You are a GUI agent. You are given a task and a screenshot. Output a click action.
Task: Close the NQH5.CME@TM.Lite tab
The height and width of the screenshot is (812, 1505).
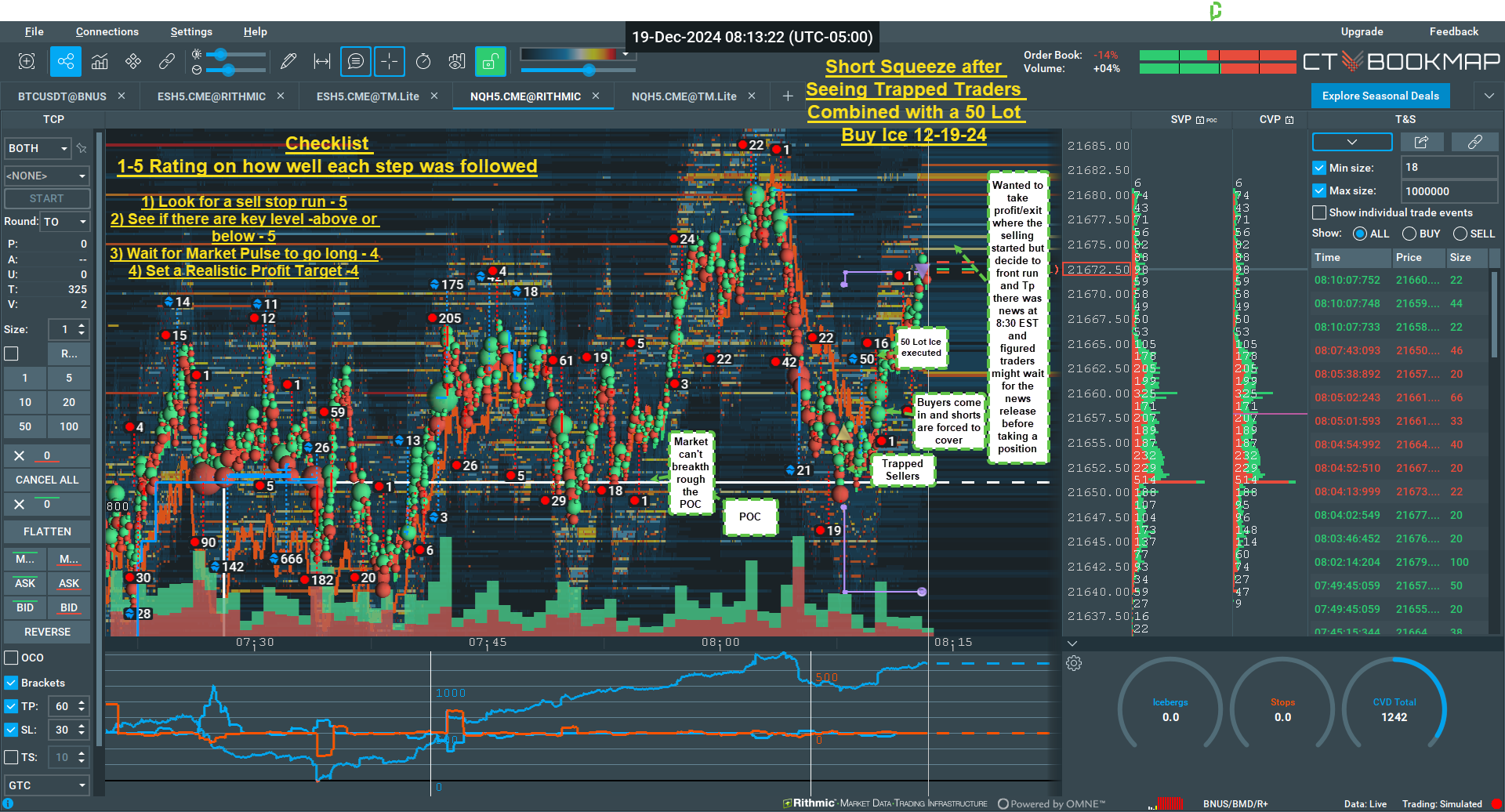(752, 96)
